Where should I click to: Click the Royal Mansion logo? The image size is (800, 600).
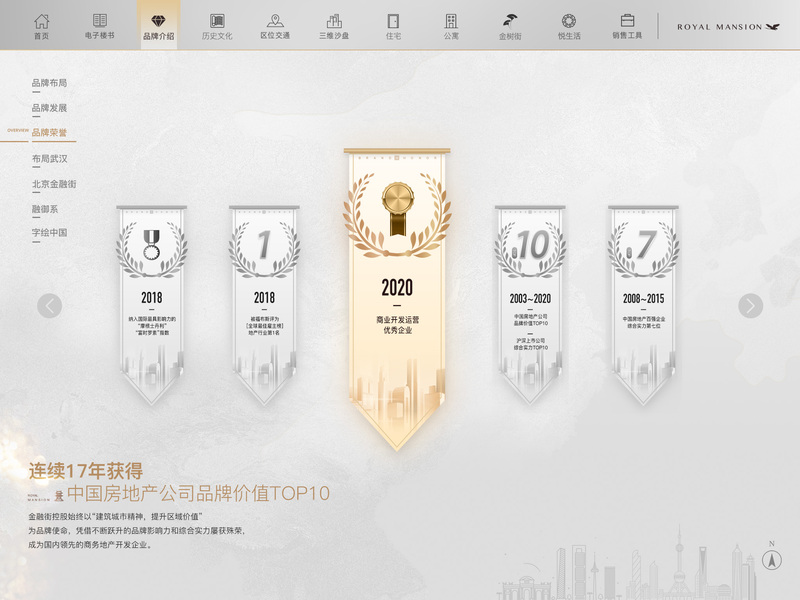pos(728,27)
